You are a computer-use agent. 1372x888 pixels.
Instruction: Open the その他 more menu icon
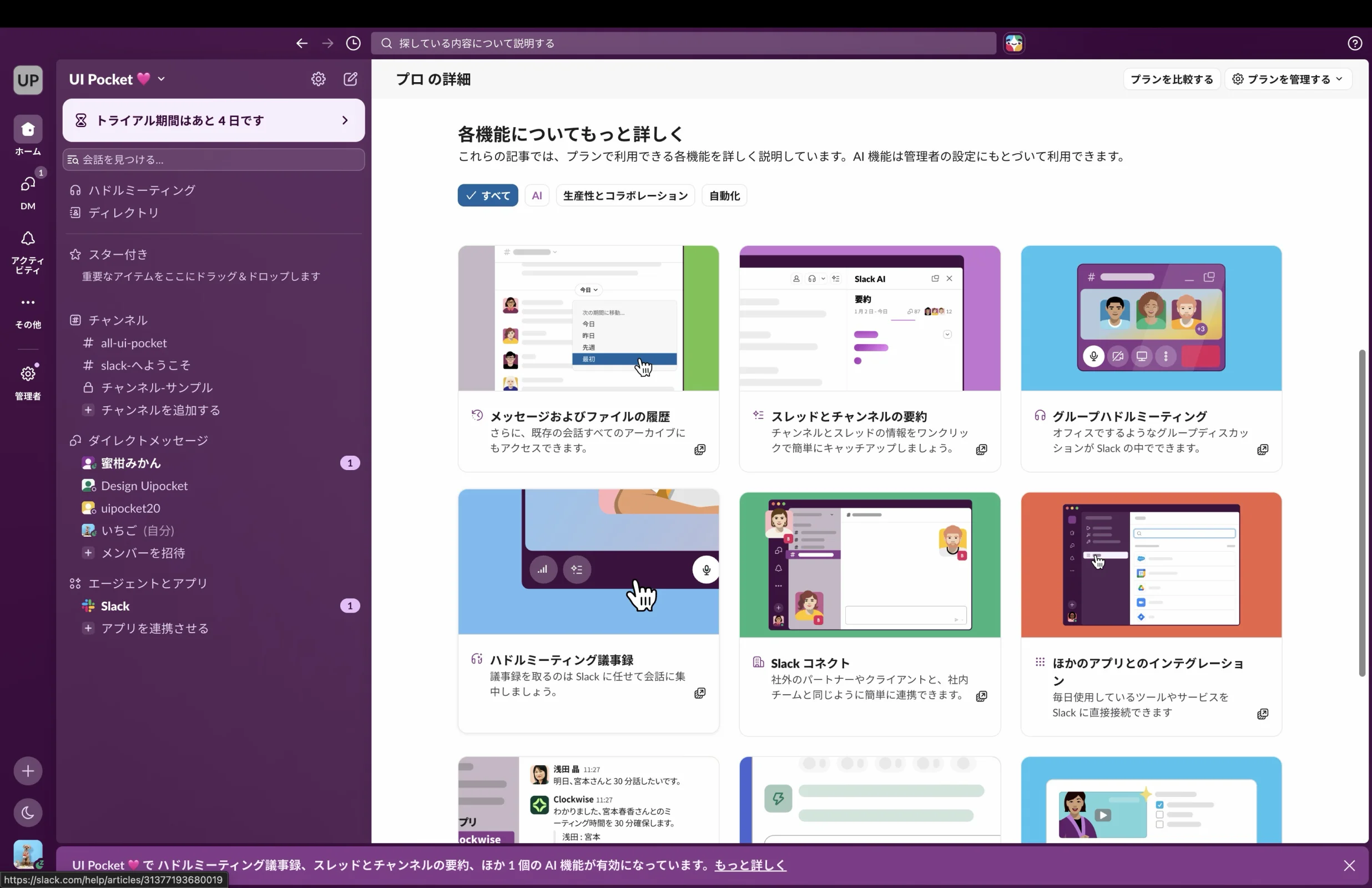coord(28,312)
